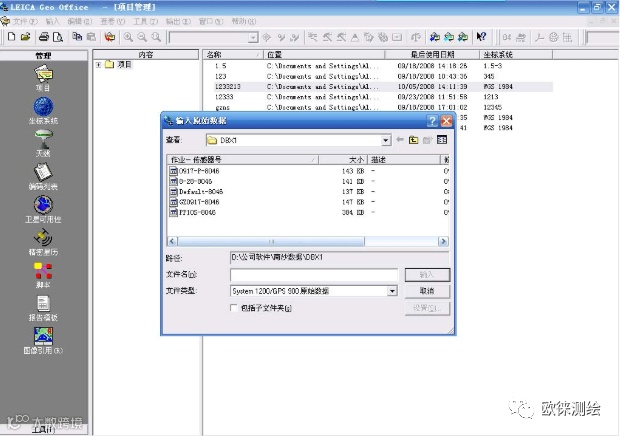Sort projects by 最后使用日期 column header

tap(432, 55)
